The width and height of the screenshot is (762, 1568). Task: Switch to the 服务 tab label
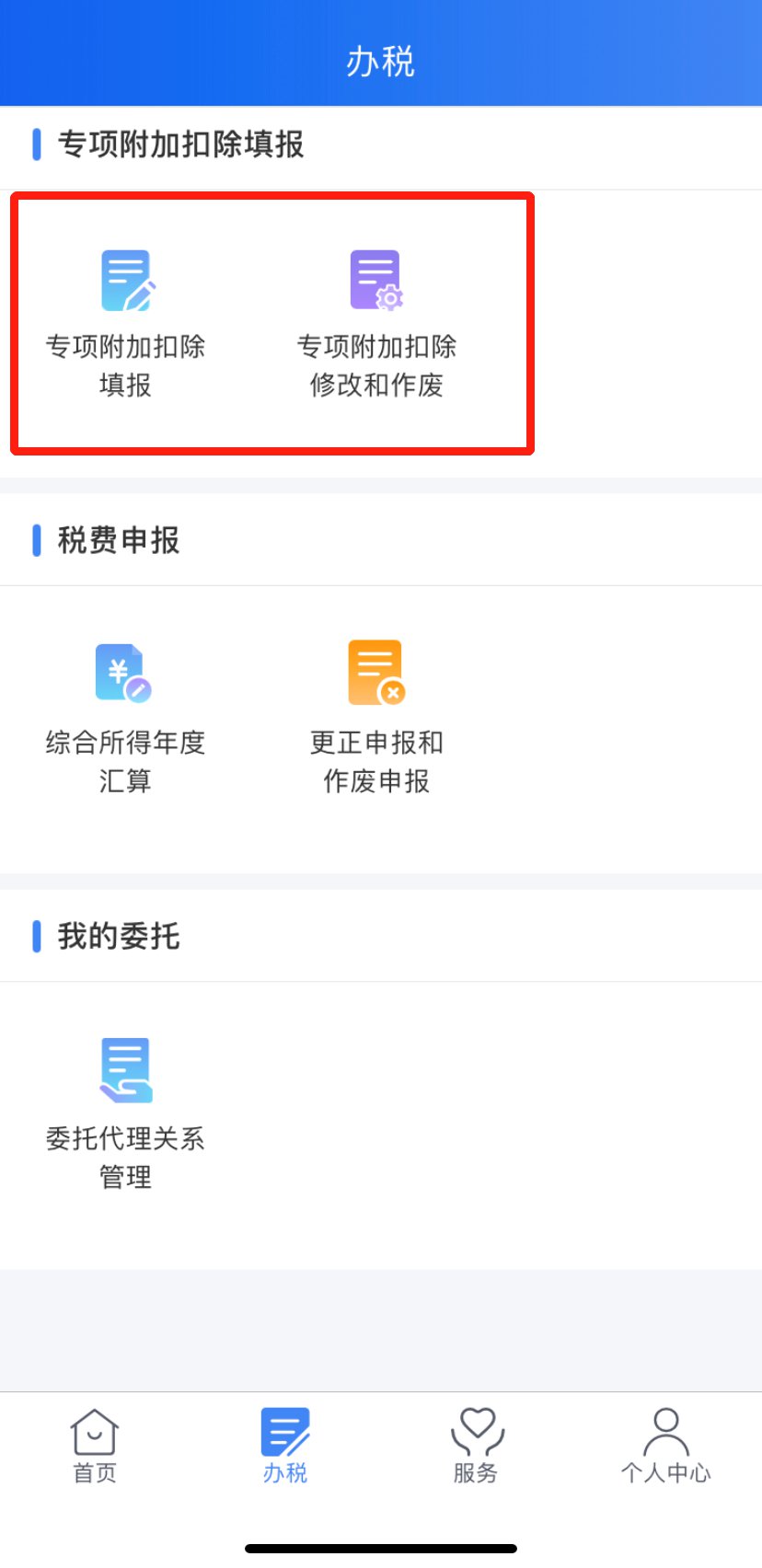pyautogui.click(x=476, y=1473)
